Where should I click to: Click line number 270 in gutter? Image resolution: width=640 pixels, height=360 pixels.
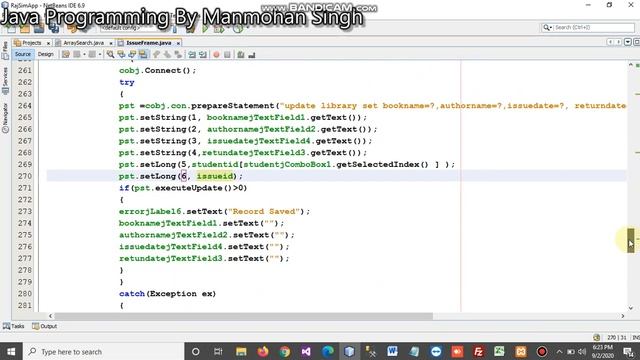tap(24, 176)
